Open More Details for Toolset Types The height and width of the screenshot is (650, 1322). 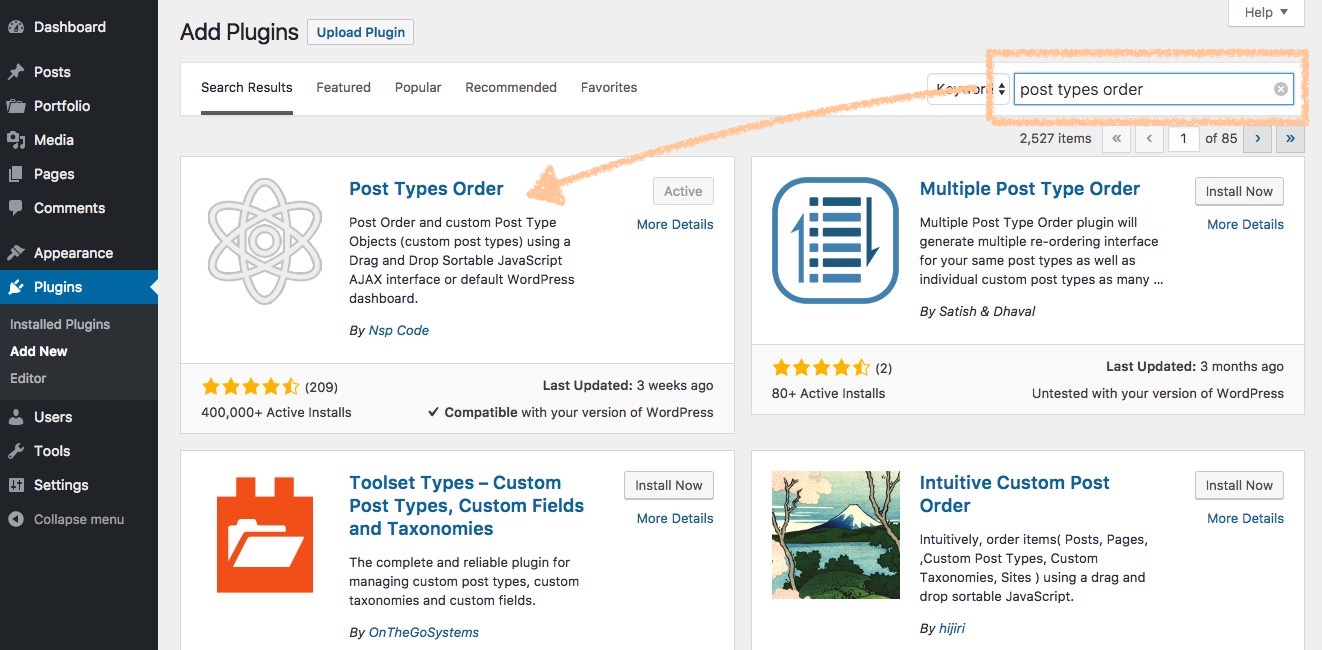(675, 519)
